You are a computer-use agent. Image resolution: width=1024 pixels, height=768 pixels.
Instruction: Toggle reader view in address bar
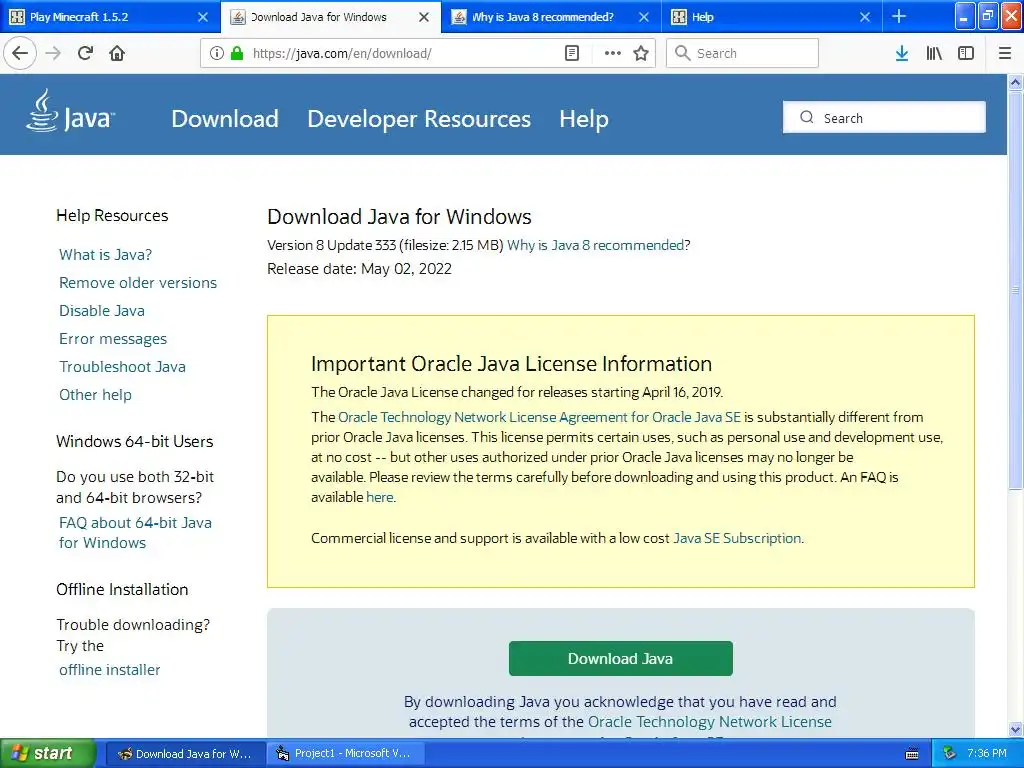(x=572, y=53)
